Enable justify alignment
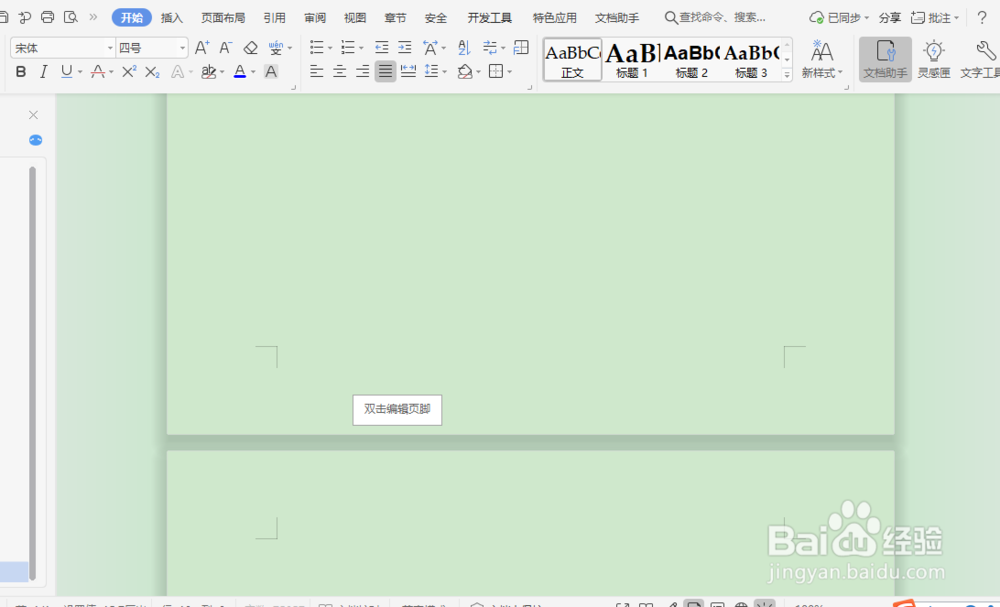The height and width of the screenshot is (607, 1000). coord(385,71)
